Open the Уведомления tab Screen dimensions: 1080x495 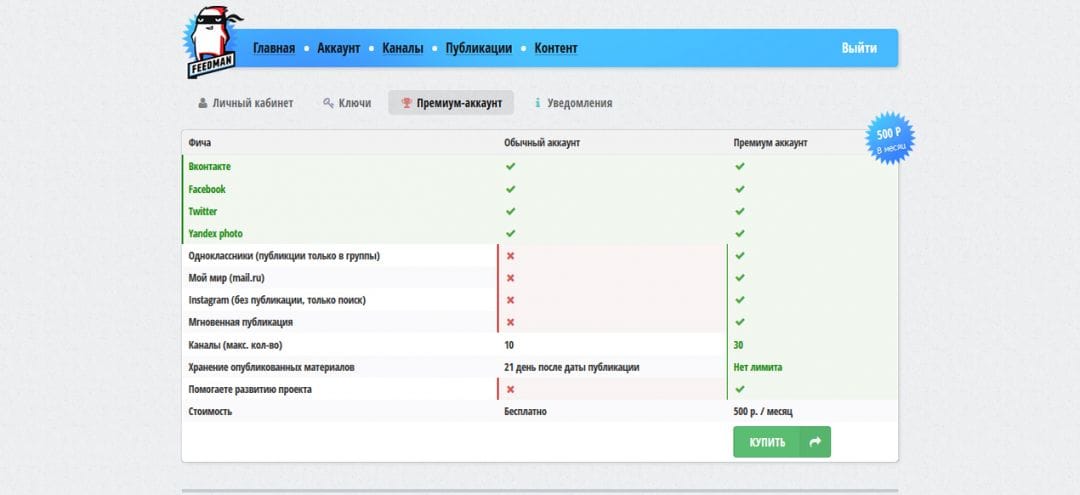click(573, 103)
